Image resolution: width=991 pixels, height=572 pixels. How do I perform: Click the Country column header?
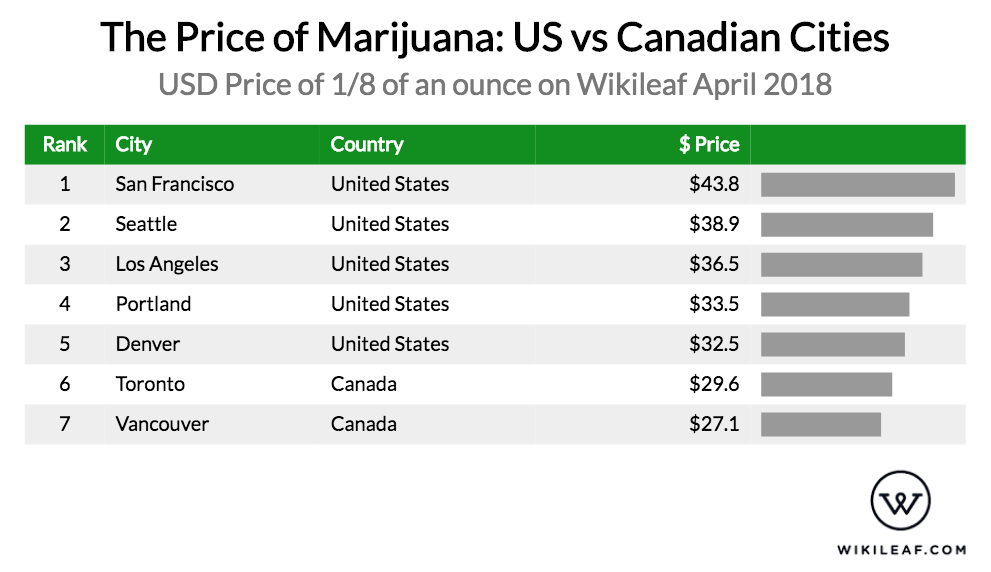click(x=367, y=145)
